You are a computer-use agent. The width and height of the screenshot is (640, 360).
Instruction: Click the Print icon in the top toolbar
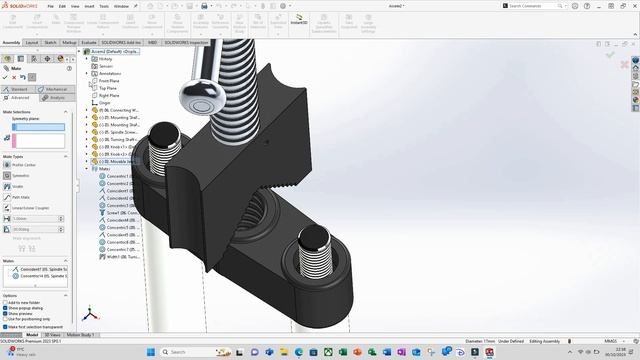204,6
